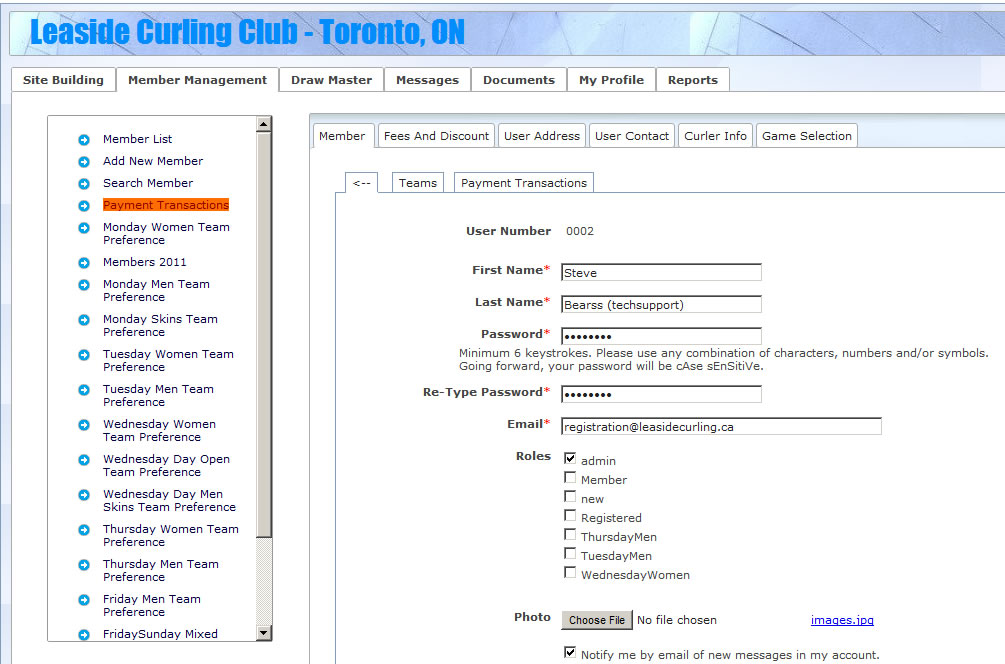Click the arrow icon beside Member List

[x=84, y=140]
